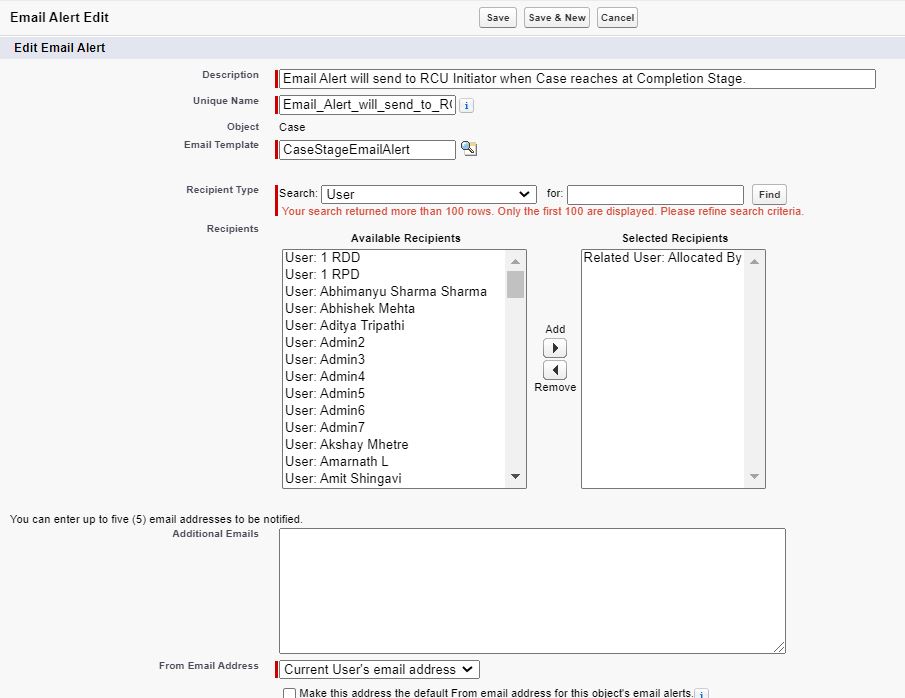Click the Add arrow to add recipient
905x698 pixels.
pos(554,348)
